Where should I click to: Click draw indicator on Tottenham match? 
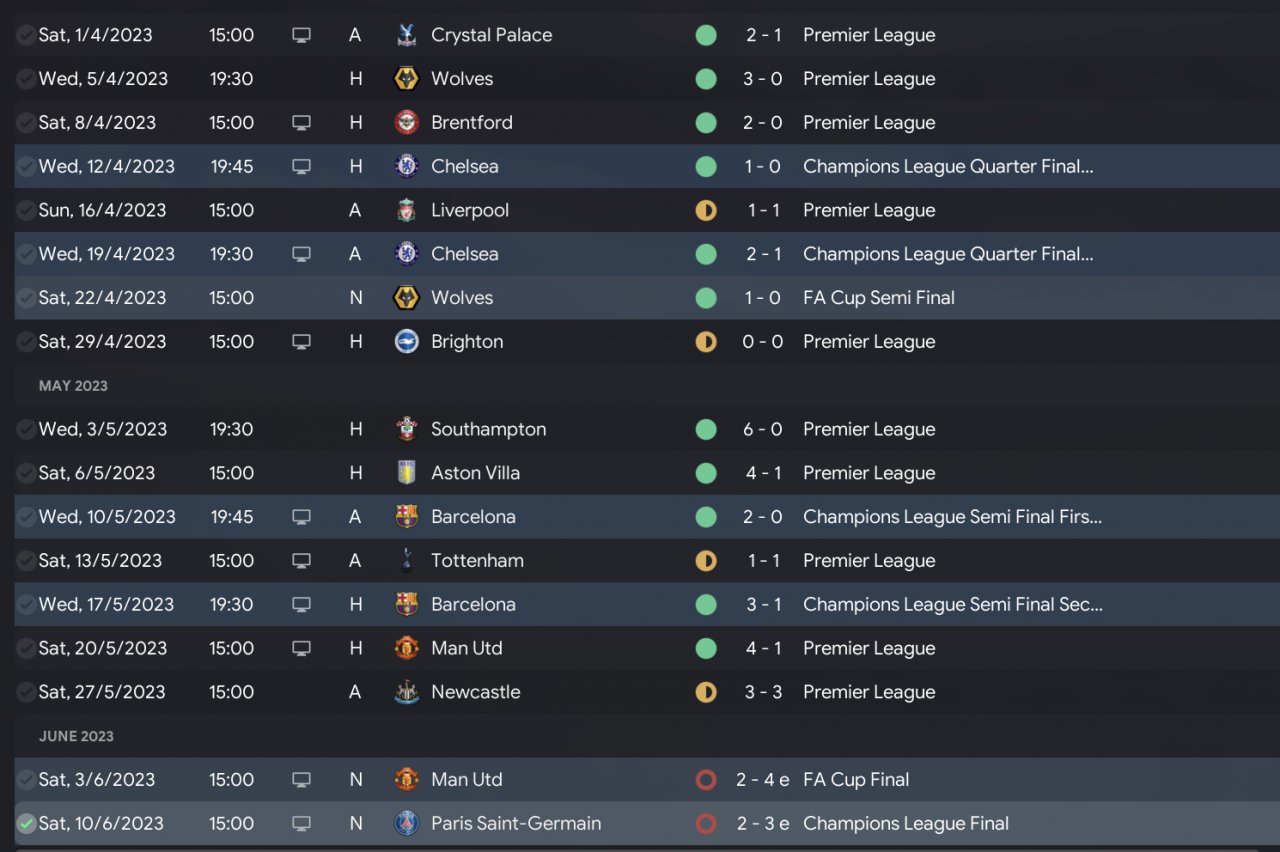point(706,561)
